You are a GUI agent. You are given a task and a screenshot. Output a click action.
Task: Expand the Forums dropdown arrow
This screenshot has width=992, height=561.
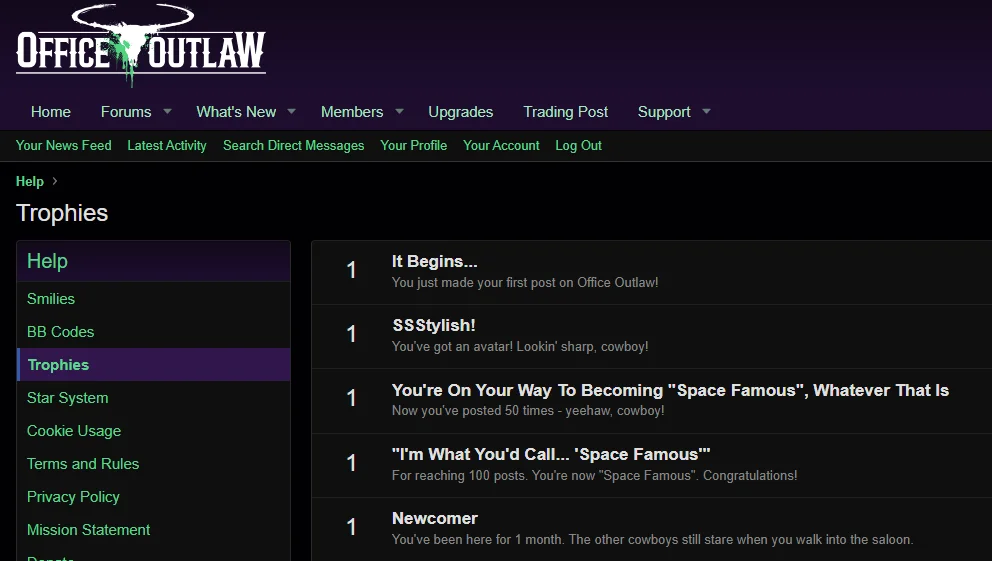tap(168, 111)
